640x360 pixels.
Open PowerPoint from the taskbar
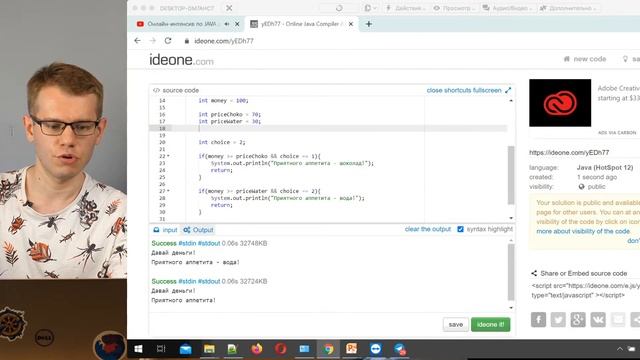point(352,349)
